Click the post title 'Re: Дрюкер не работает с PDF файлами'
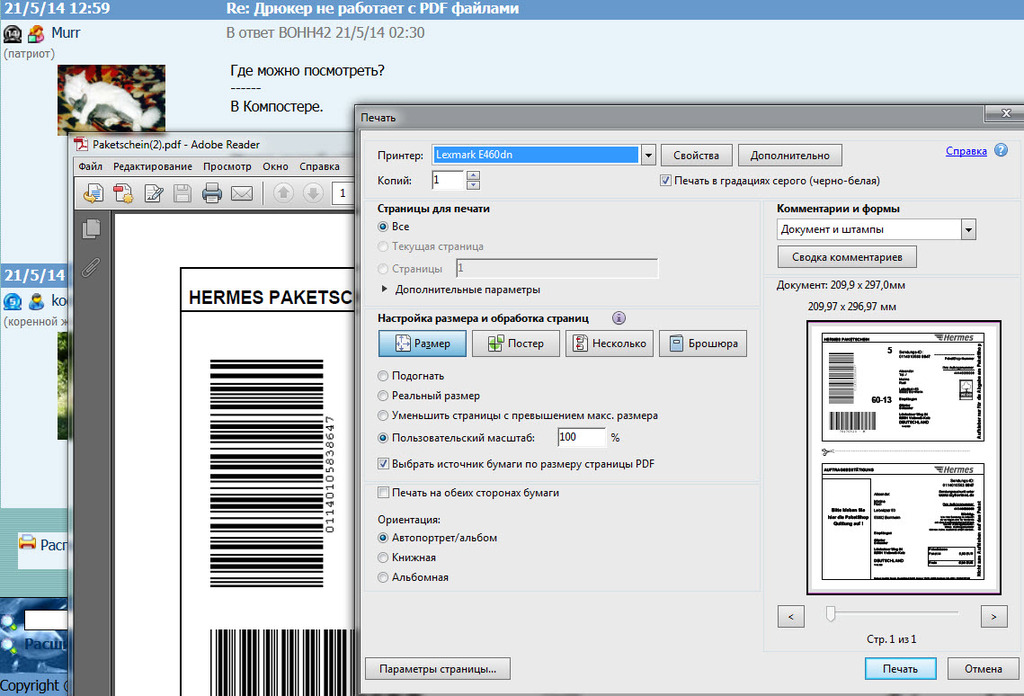This screenshot has width=1024, height=696. tap(372, 8)
